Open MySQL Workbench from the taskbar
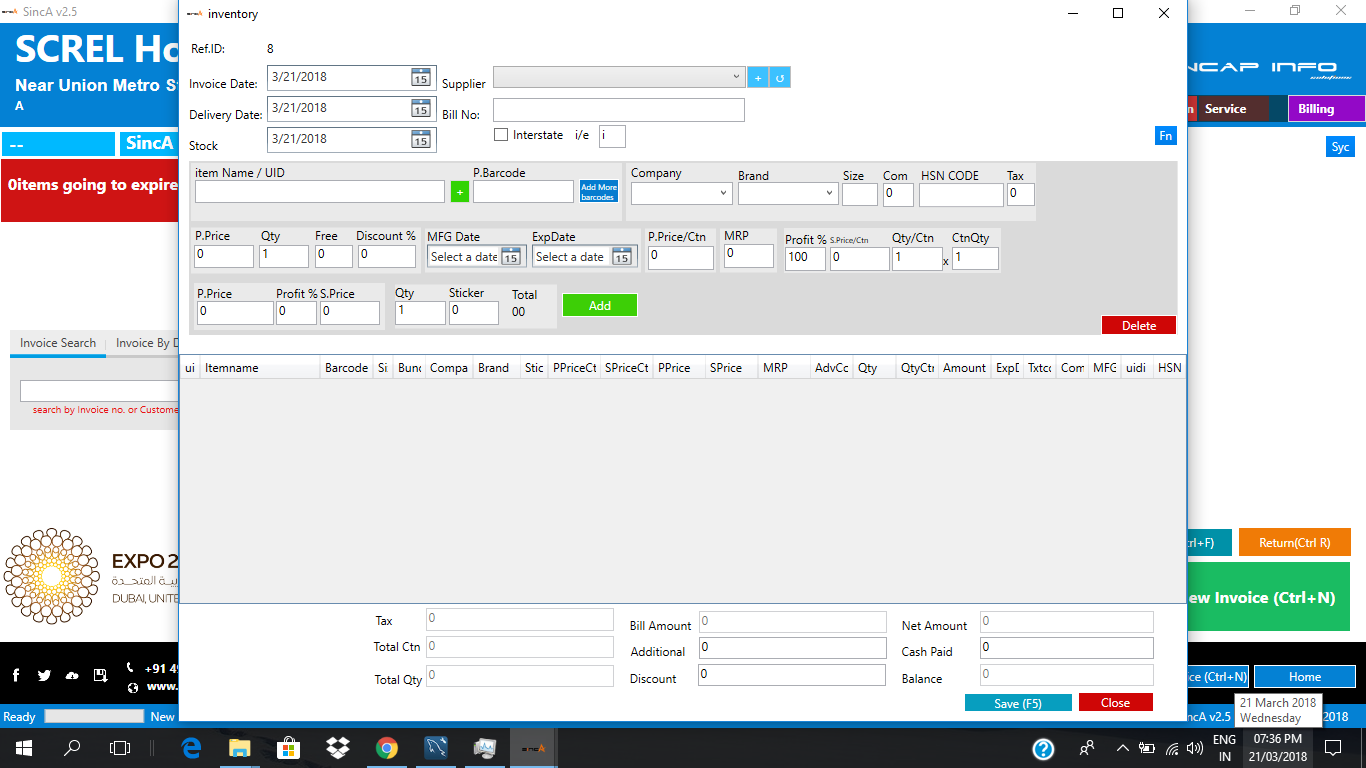The width and height of the screenshot is (1366, 768). click(436, 747)
